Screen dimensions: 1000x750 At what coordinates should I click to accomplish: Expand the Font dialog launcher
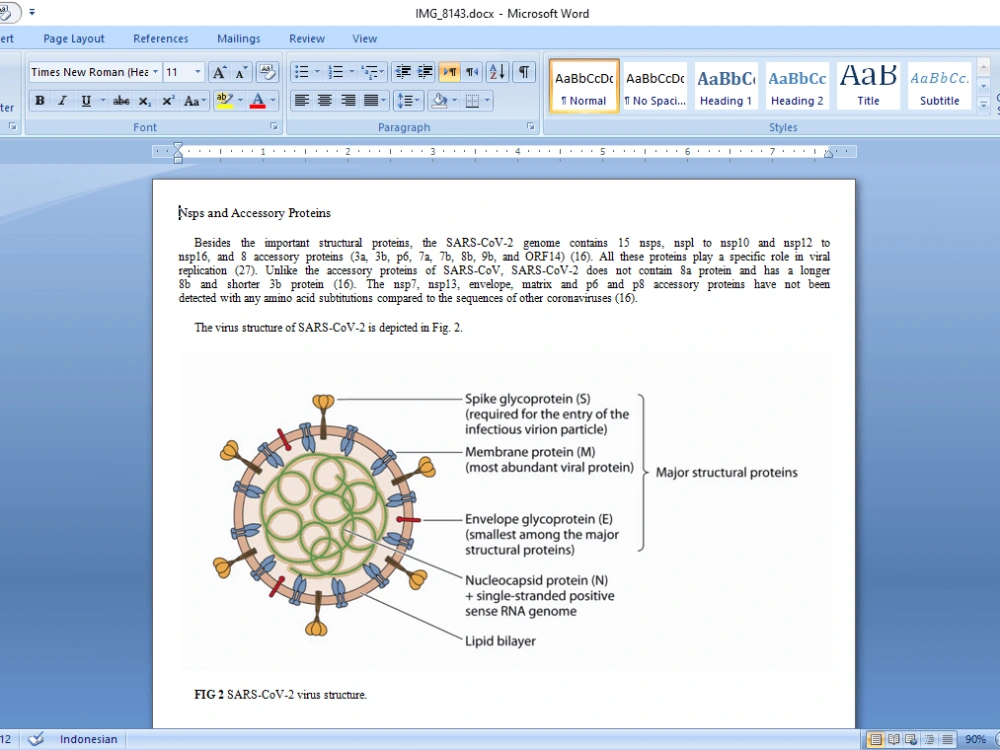[274, 127]
